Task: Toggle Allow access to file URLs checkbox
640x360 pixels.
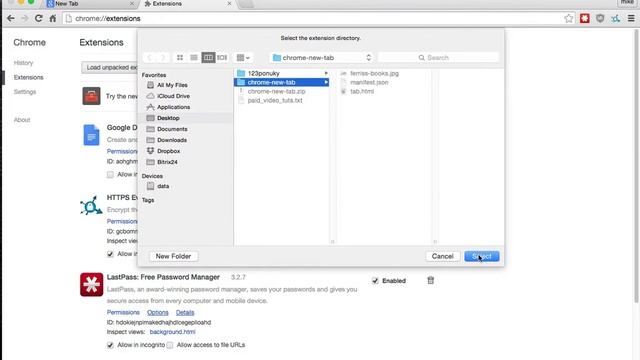Action: tap(170, 345)
